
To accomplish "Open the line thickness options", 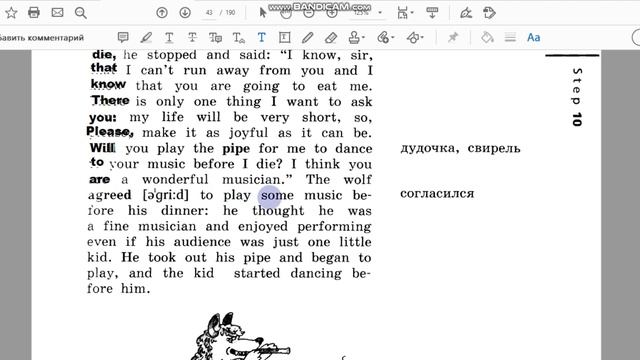I will coord(510,38).
